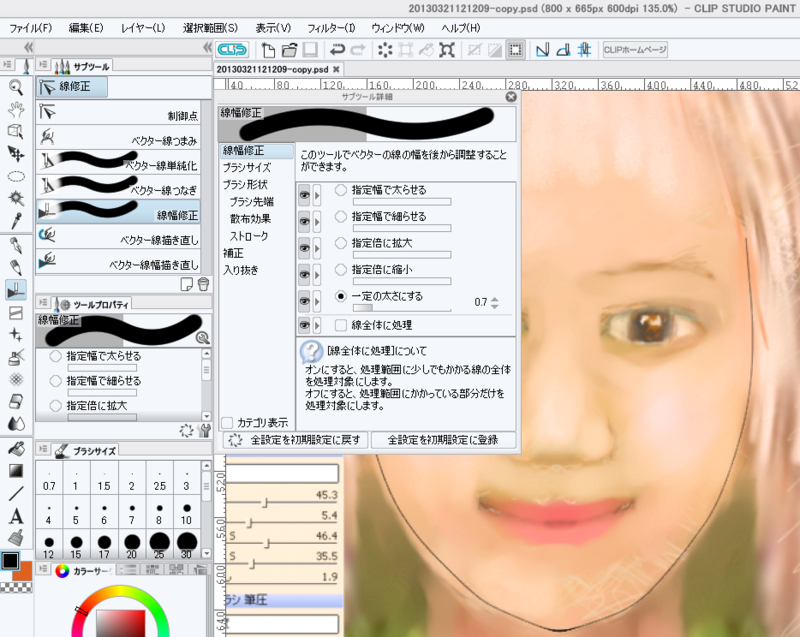
Task: Adjust the 一定の太さにする thickness slider
Action: point(402,308)
